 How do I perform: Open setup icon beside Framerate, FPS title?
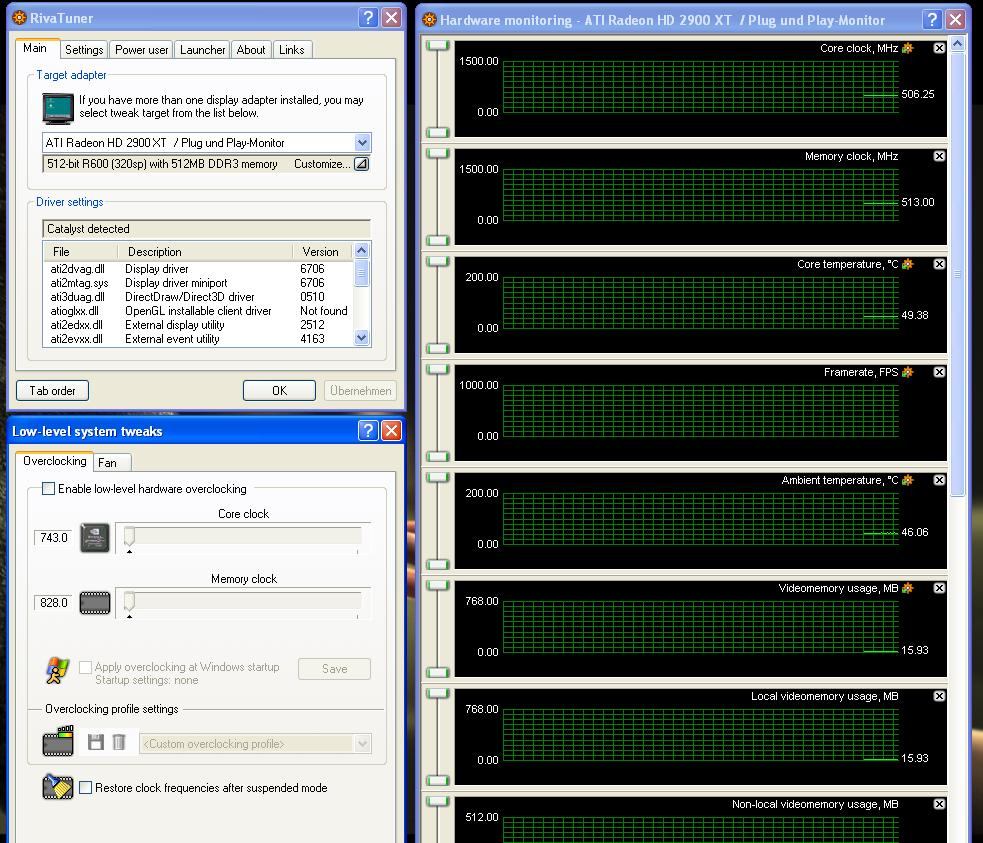pyautogui.click(x=908, y=372)
